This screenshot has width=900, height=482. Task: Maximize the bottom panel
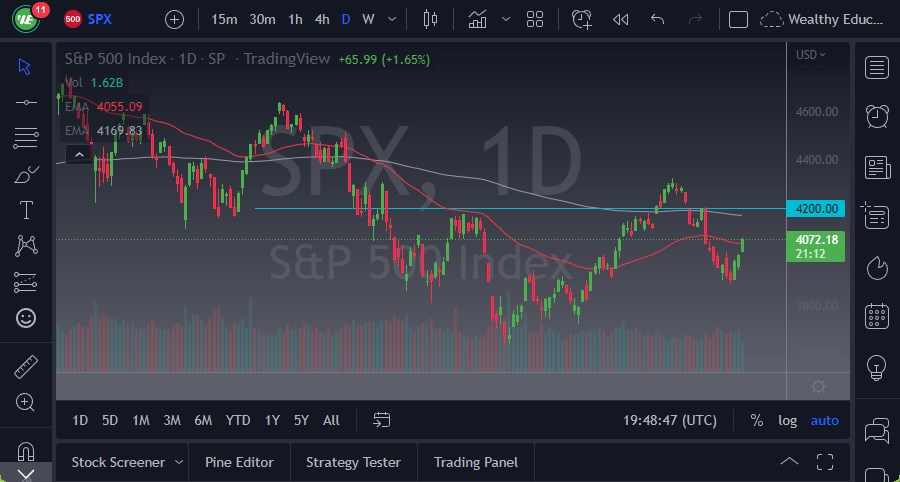825,462
